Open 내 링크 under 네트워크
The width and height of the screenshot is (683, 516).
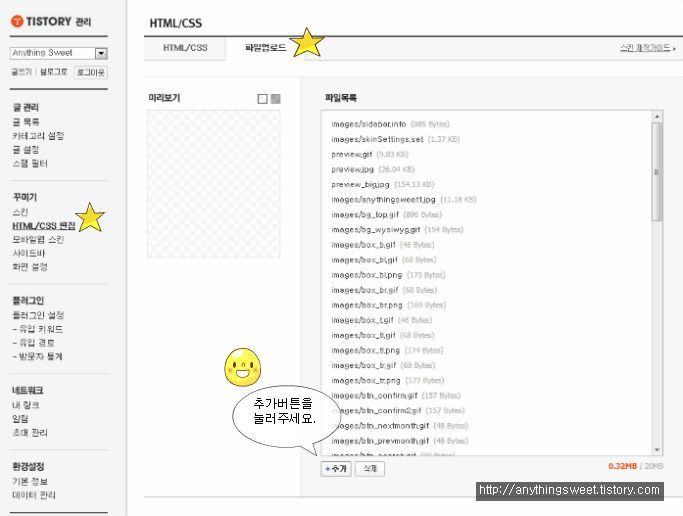point(26,405)
